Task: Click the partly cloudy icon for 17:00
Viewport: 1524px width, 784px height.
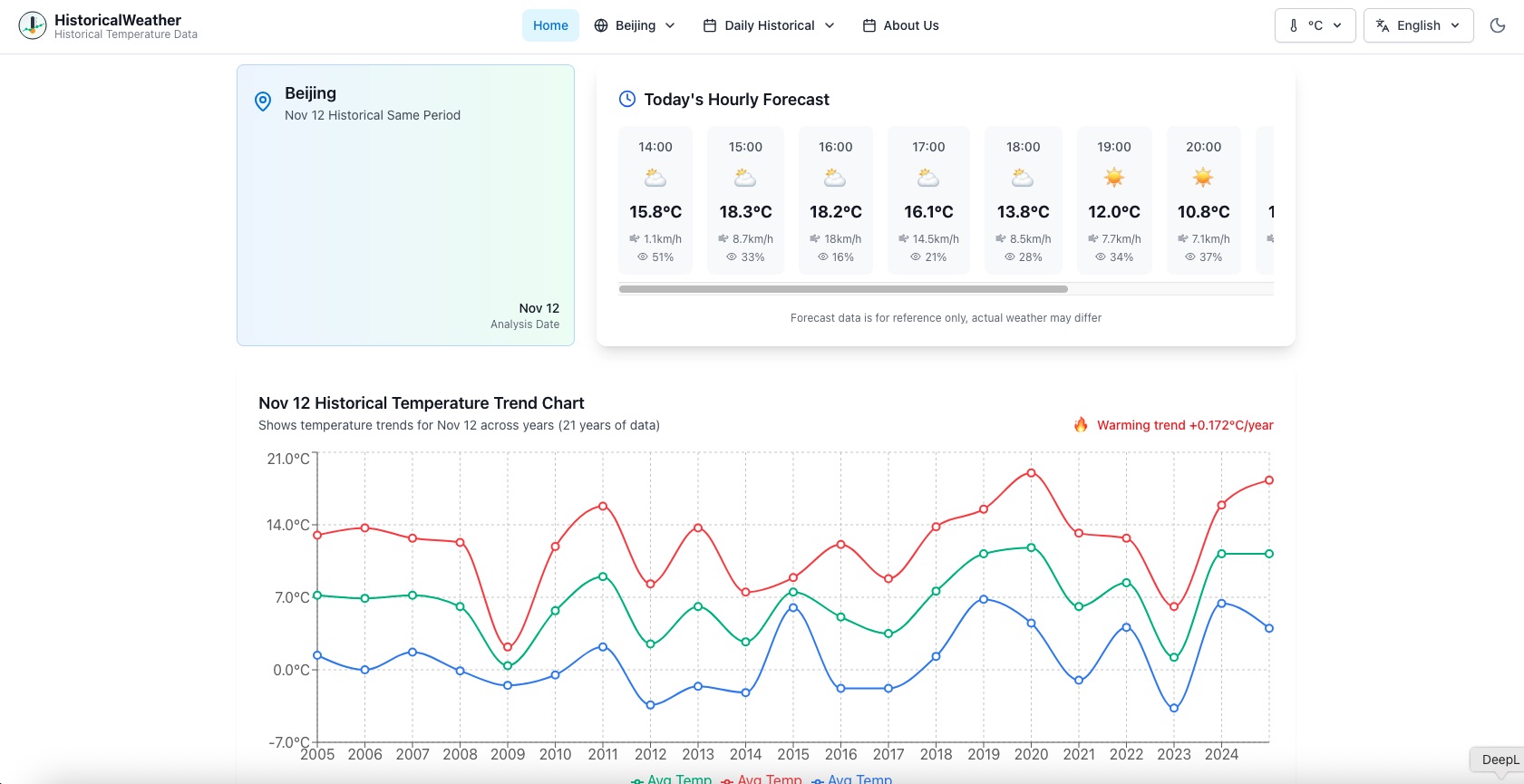Action: [x=928, y=178]
